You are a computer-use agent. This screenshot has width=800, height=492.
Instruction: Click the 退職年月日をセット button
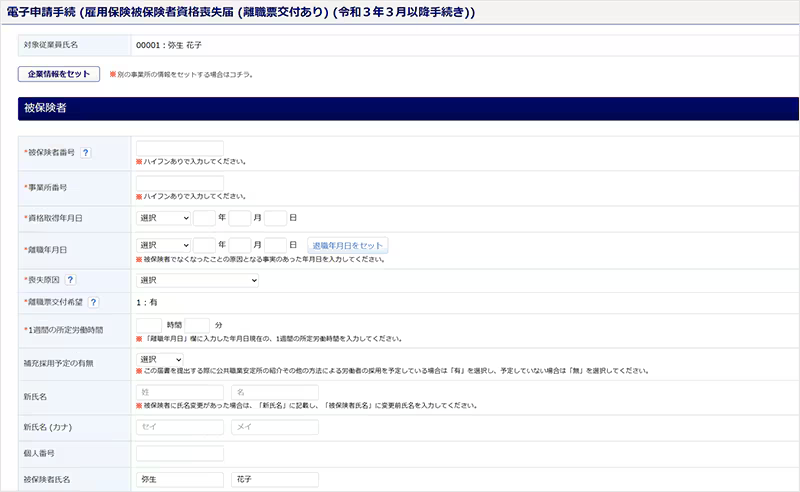pos(347,245)
